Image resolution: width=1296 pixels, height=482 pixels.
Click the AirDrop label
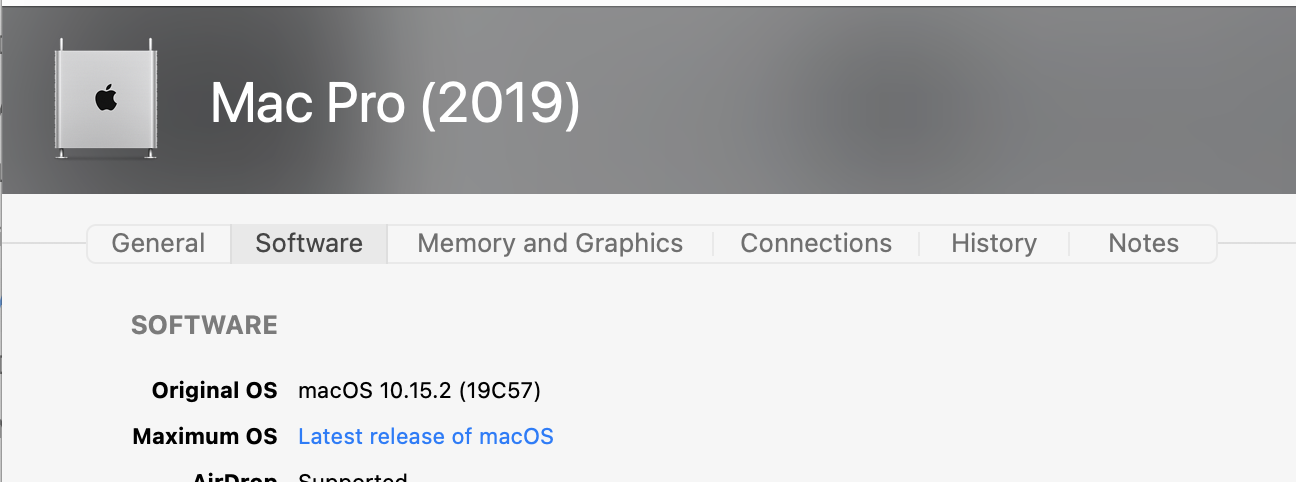[235, 477]
